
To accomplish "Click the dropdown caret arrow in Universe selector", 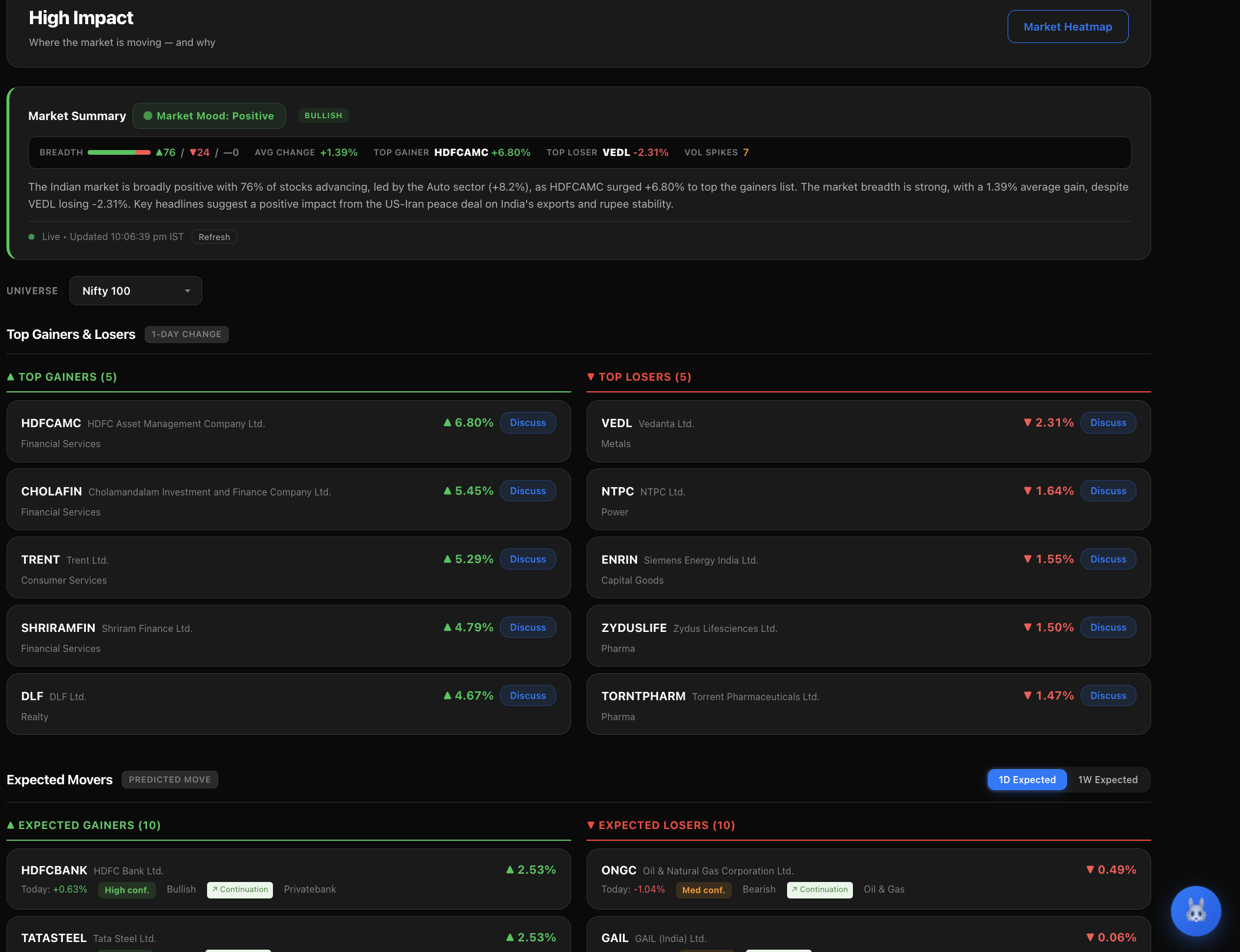I will [x=188, y=291].
